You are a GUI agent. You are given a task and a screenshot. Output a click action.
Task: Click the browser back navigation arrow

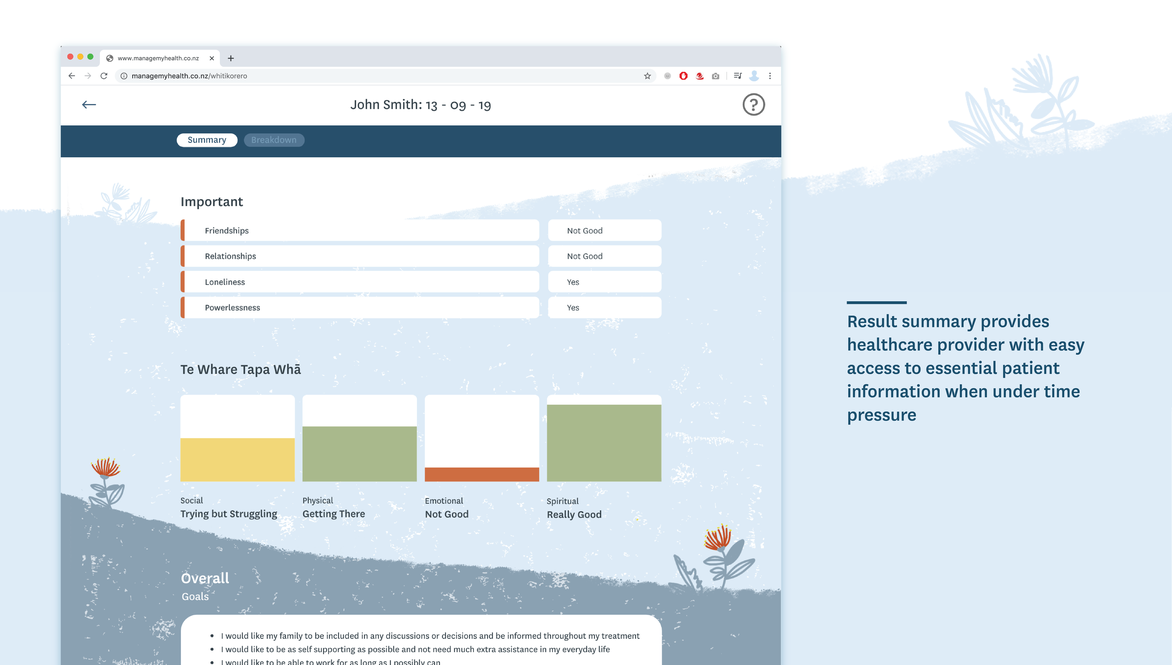coord(71,76)
